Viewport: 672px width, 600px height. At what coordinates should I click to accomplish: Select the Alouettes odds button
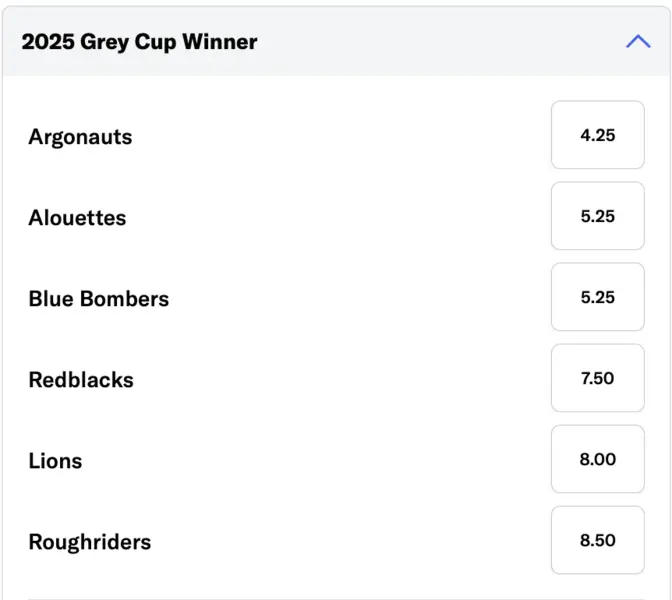[597, 216]
